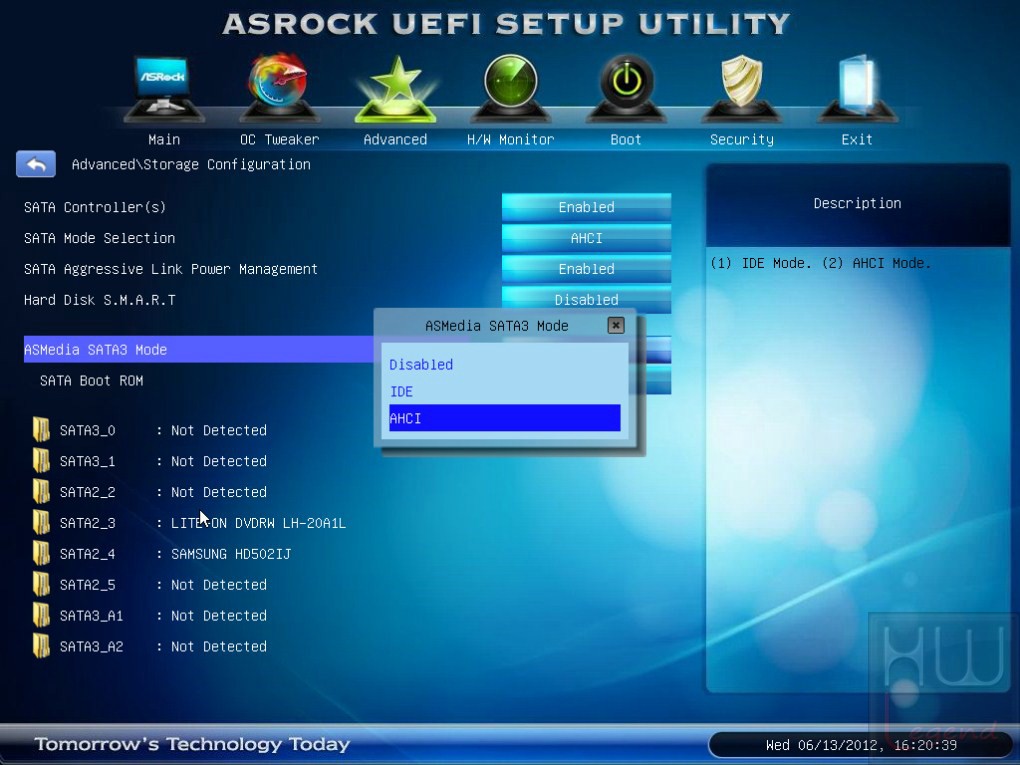Open SATA2_2 Not Detected entry
This screenshot has width=1020, height=765.
(219, 492)
